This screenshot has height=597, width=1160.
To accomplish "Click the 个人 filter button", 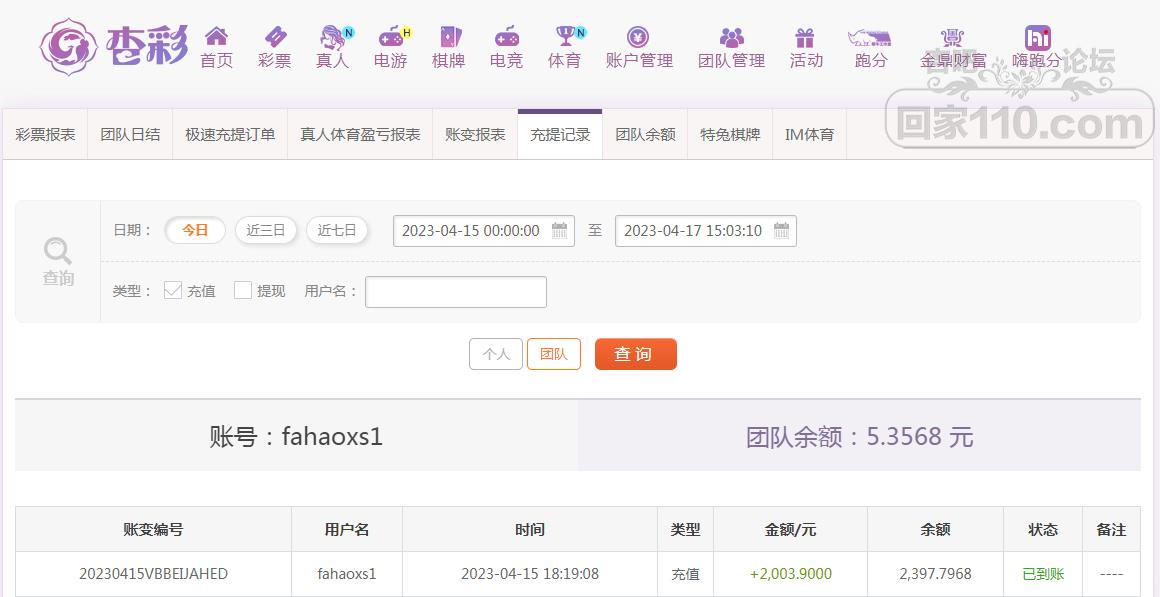I will click(x=496, y=354).
